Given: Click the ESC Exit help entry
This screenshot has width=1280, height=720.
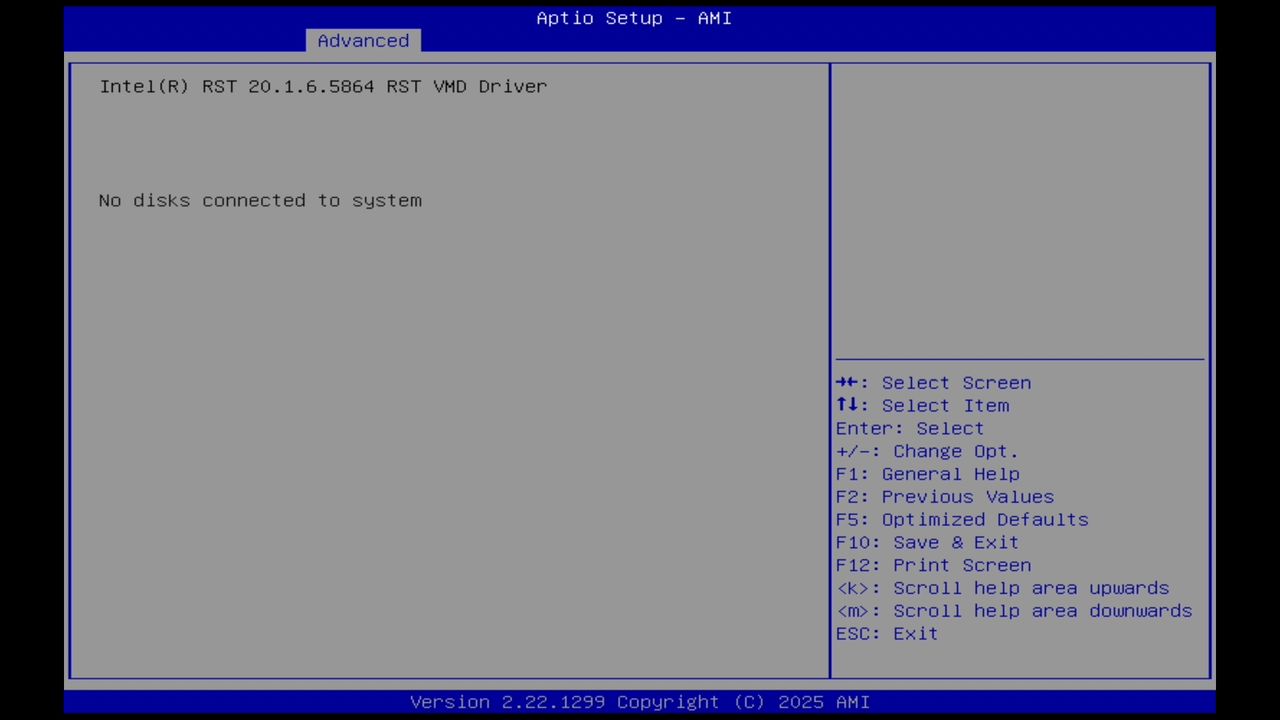Looking at the screenshot, I should [886, 633].
